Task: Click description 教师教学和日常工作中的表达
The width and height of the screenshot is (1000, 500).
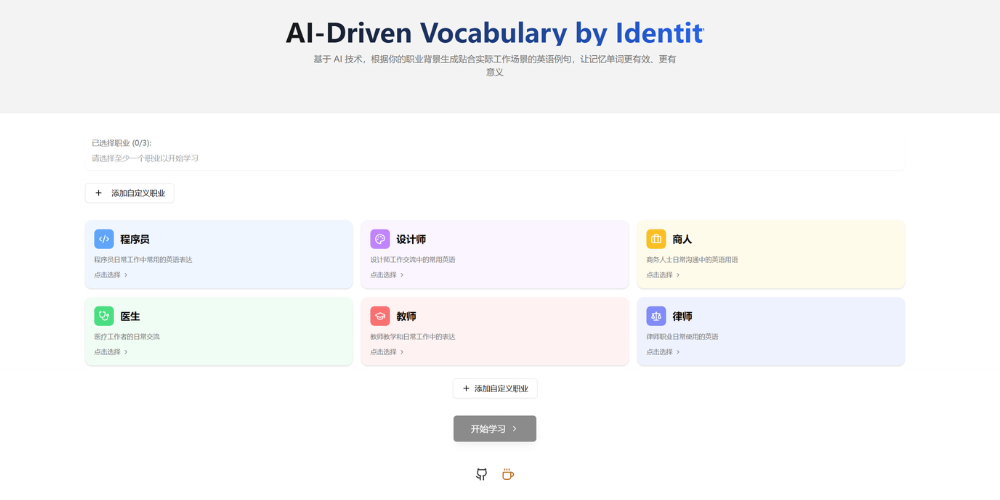Action: (x=413, y=336)
